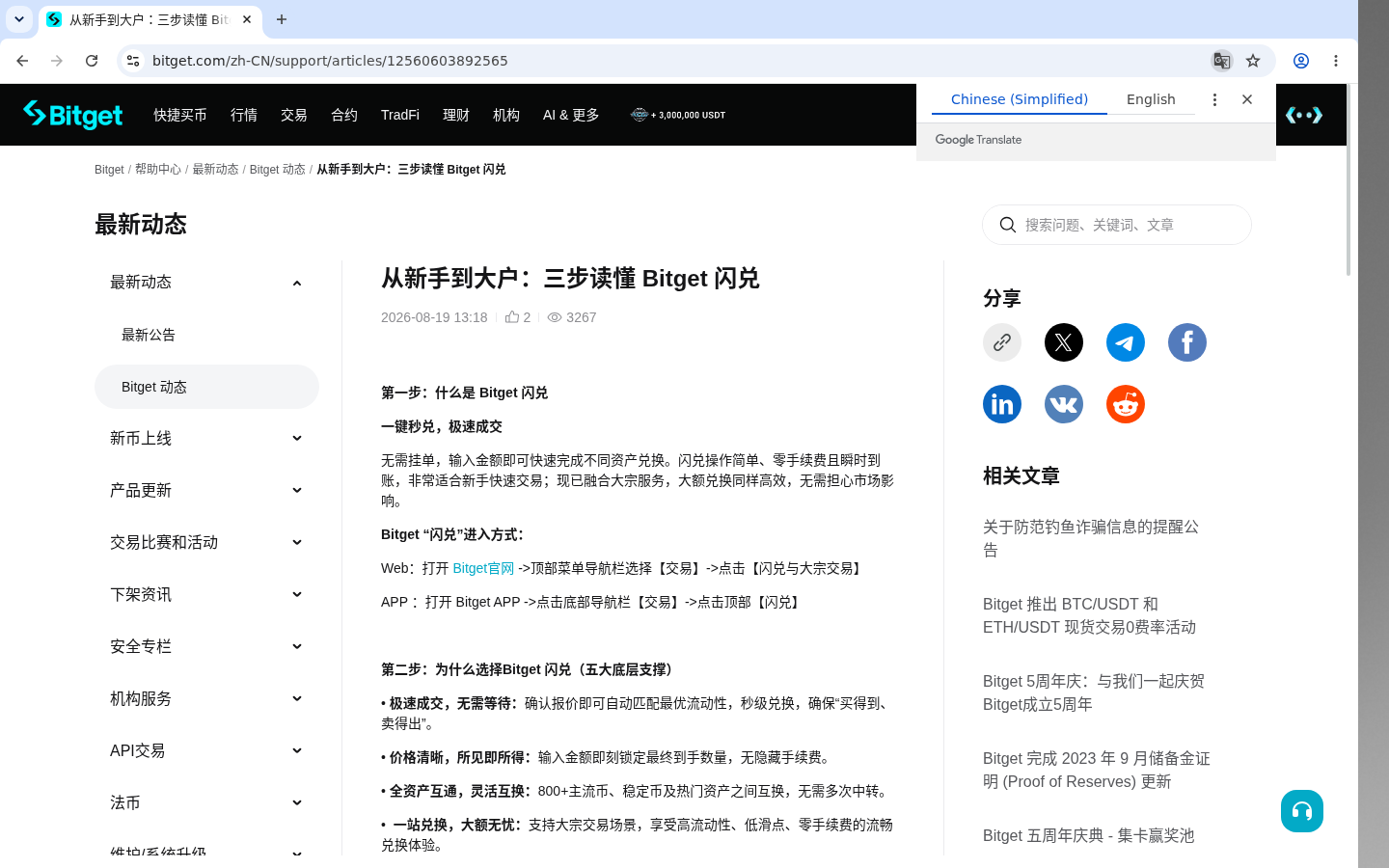Image resolution: width=1389 pixels, height=868 pixels.
Task: Expand the 机构服务 sidebar section
Action: [297, 699]
